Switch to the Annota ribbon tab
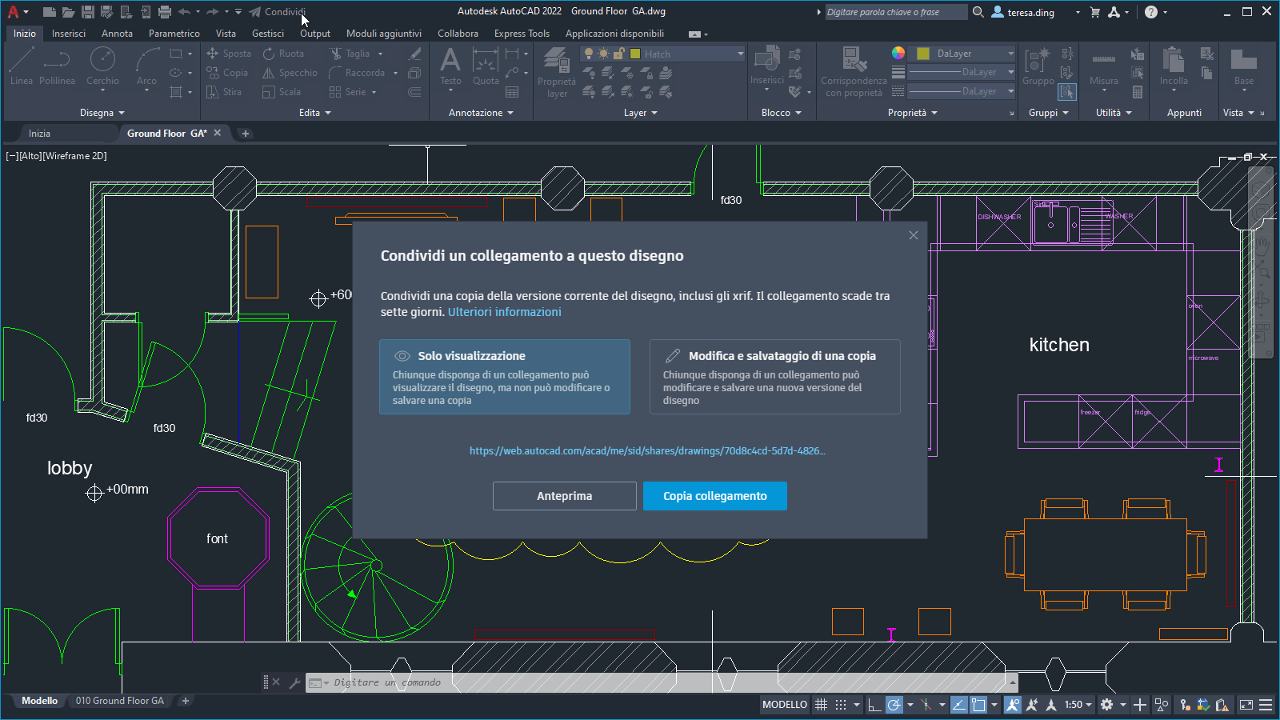 (x=117, y=33)
